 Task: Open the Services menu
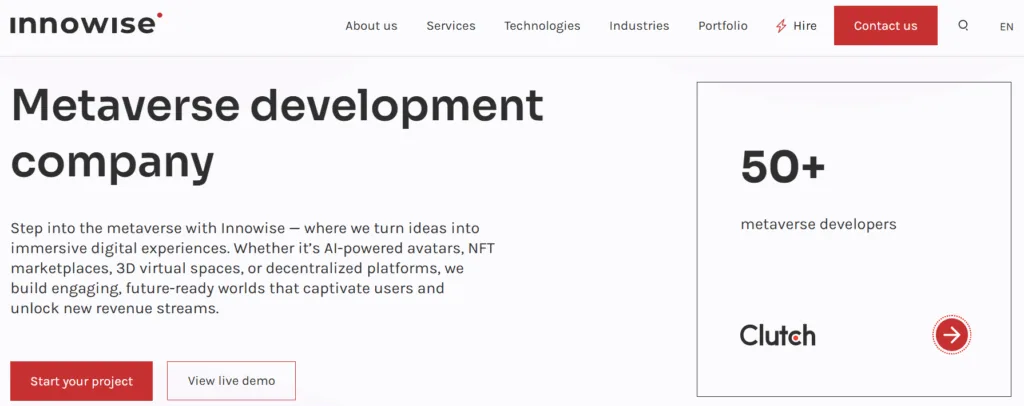(451, 26)
